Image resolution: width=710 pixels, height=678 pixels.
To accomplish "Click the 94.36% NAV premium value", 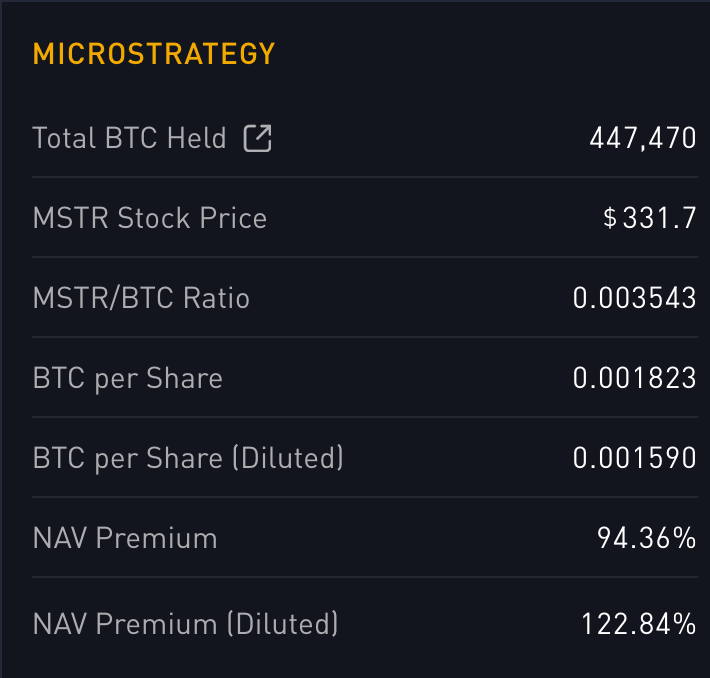I will (646, 538).
